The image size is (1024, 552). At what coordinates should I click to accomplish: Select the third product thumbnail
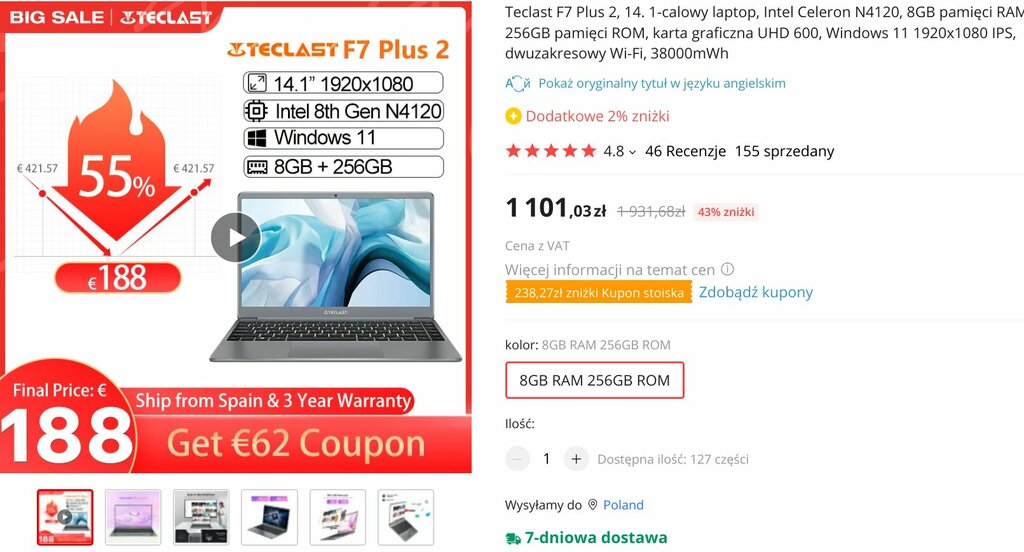201,517
